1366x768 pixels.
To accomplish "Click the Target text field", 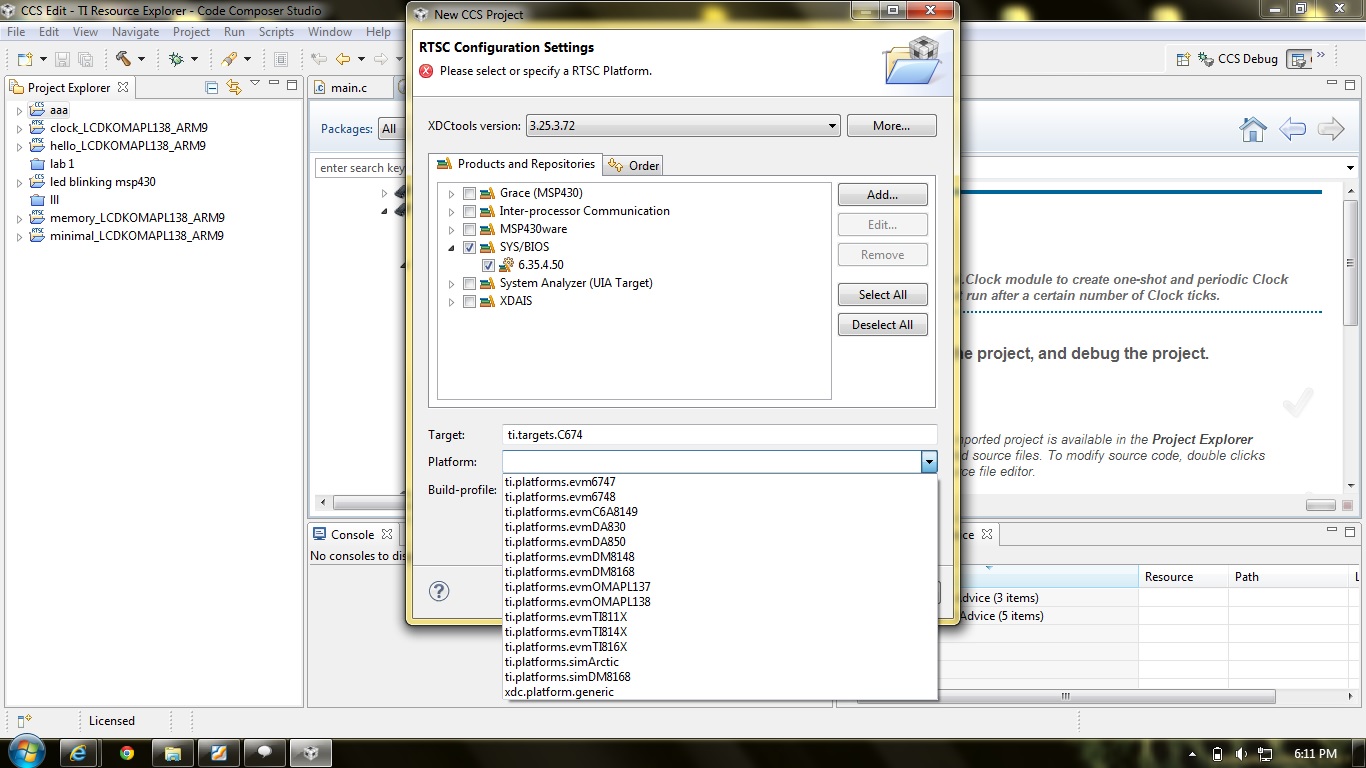I will point(720,435).
